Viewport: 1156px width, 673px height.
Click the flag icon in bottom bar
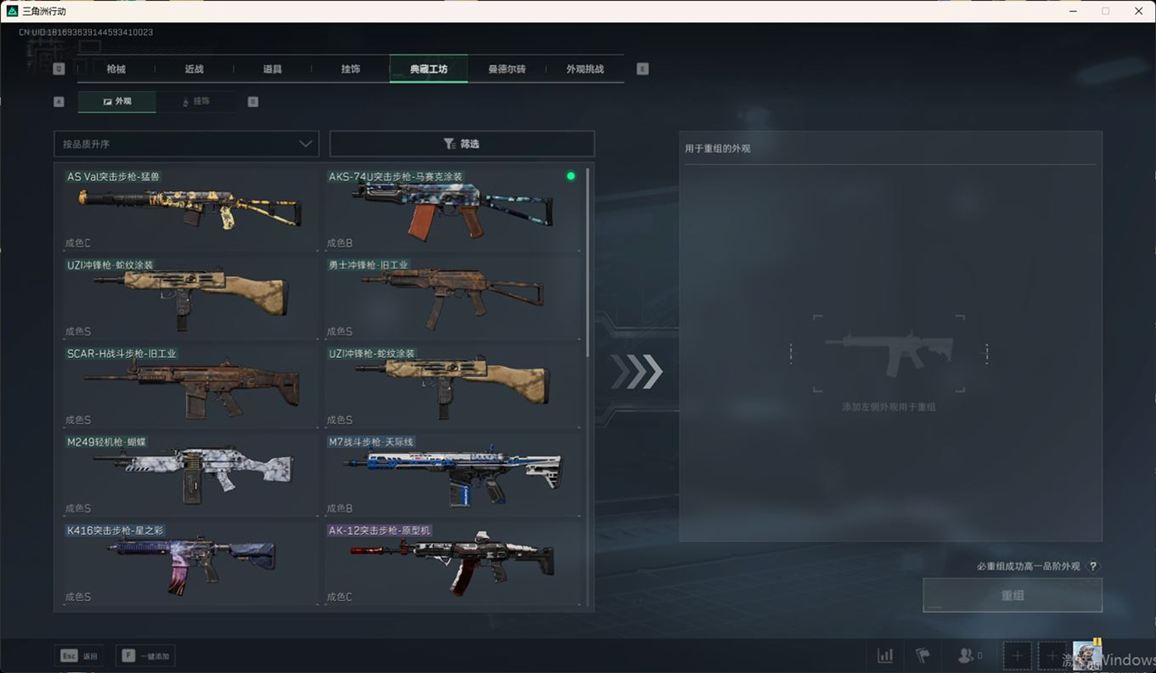pos(923,656)
